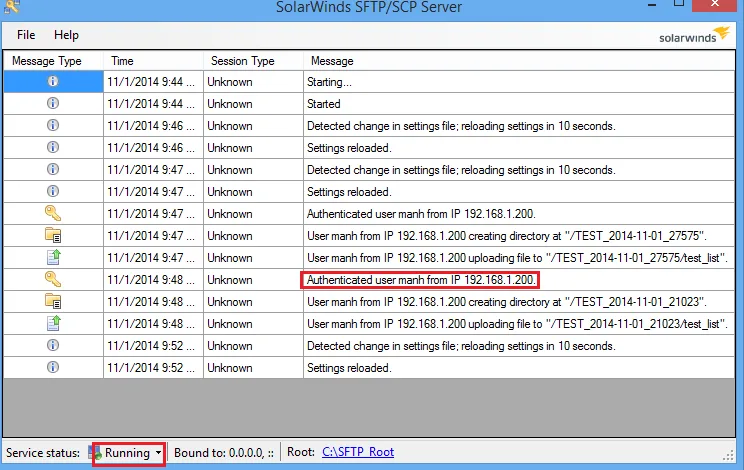Click the info icon in the Starting... row
This screenshot has width=744, height=470.
point(53,81)
